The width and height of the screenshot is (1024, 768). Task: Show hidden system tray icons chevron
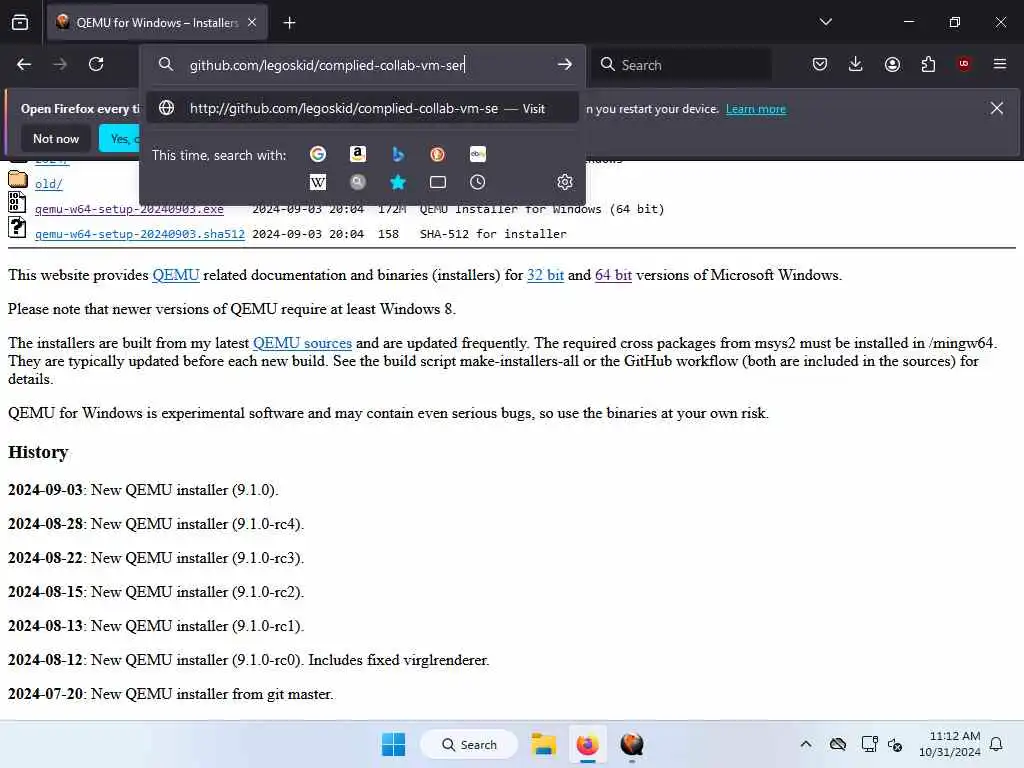[x=806, y=744]
